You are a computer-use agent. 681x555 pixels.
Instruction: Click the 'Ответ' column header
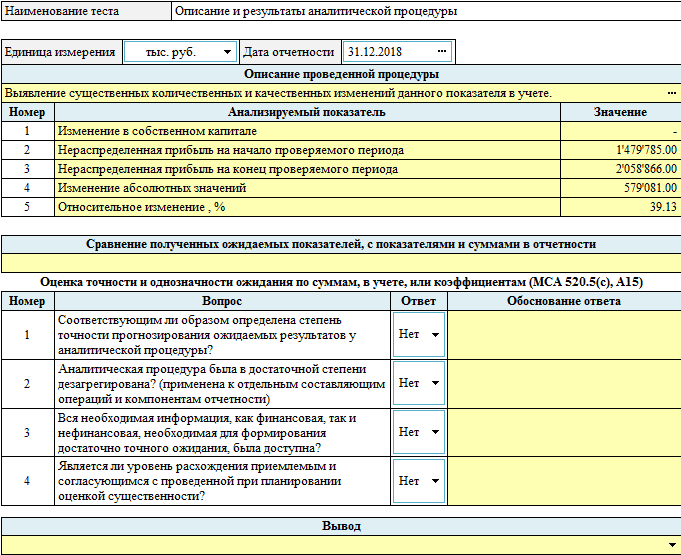click(x=418, y=301)
